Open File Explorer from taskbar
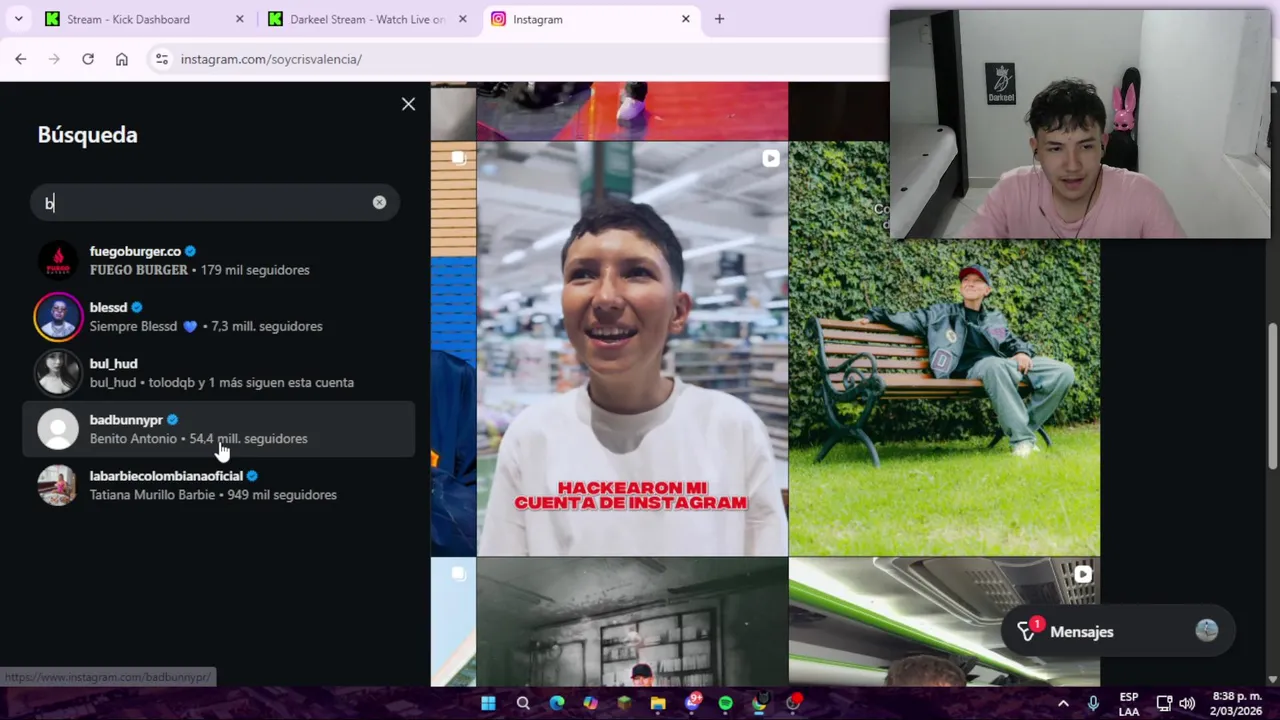The width and height of the screenshot is (1280, 720). coord(658,703)
